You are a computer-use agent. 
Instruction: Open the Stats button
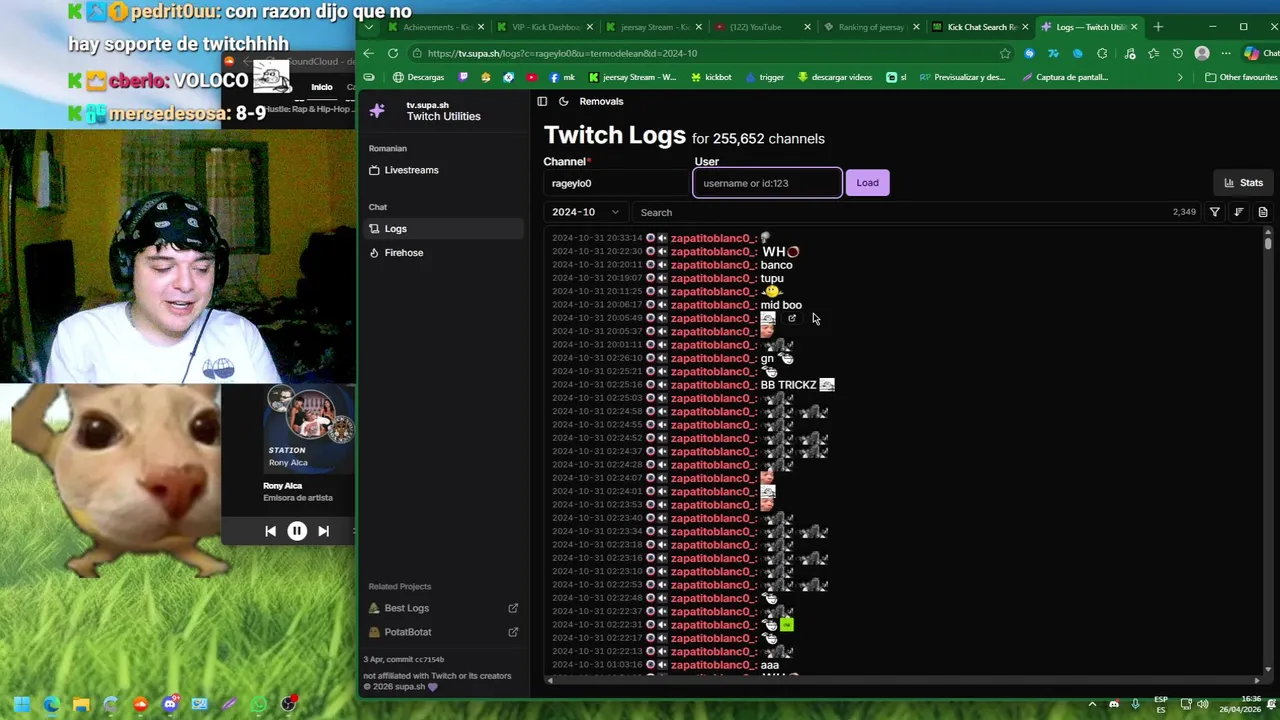point(1243,183)
